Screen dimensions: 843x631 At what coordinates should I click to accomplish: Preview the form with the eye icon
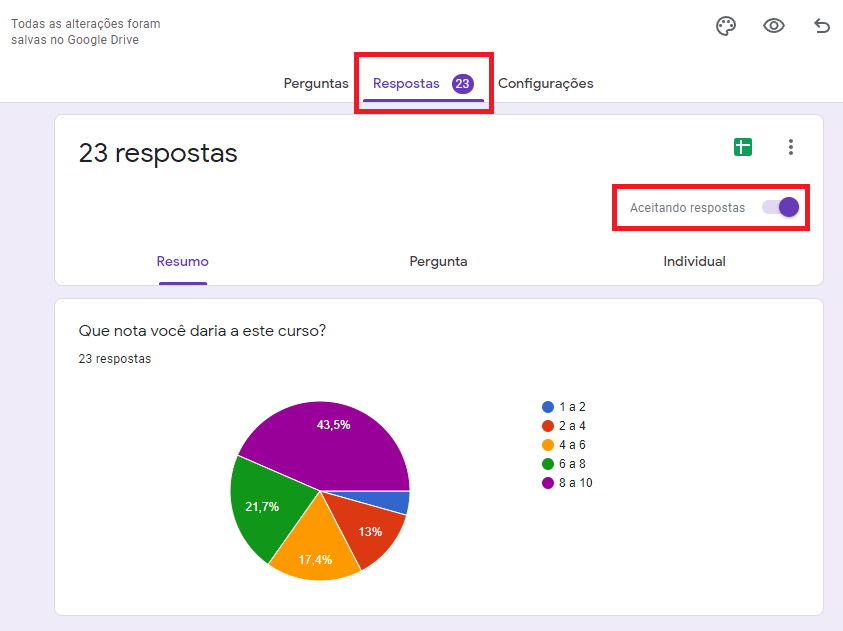pos(774,26)
